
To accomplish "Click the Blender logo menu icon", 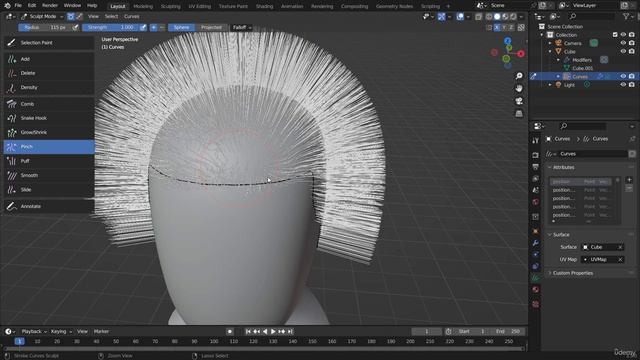I will [7, 6].
